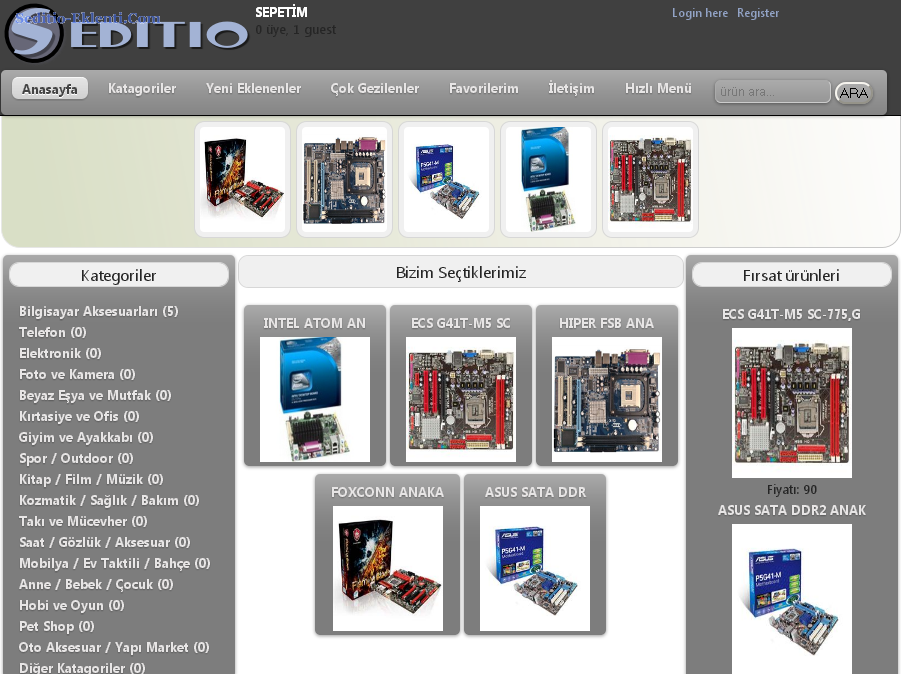Select the Telefon (0) category
Viewport: 901px width, 677px height.
52,332
